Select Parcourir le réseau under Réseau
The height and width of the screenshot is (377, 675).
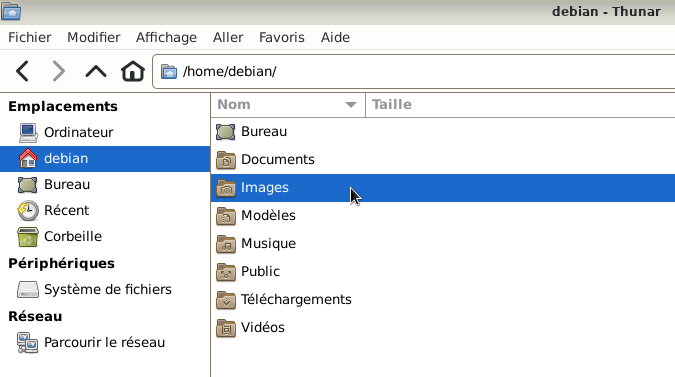click(105, 343)
